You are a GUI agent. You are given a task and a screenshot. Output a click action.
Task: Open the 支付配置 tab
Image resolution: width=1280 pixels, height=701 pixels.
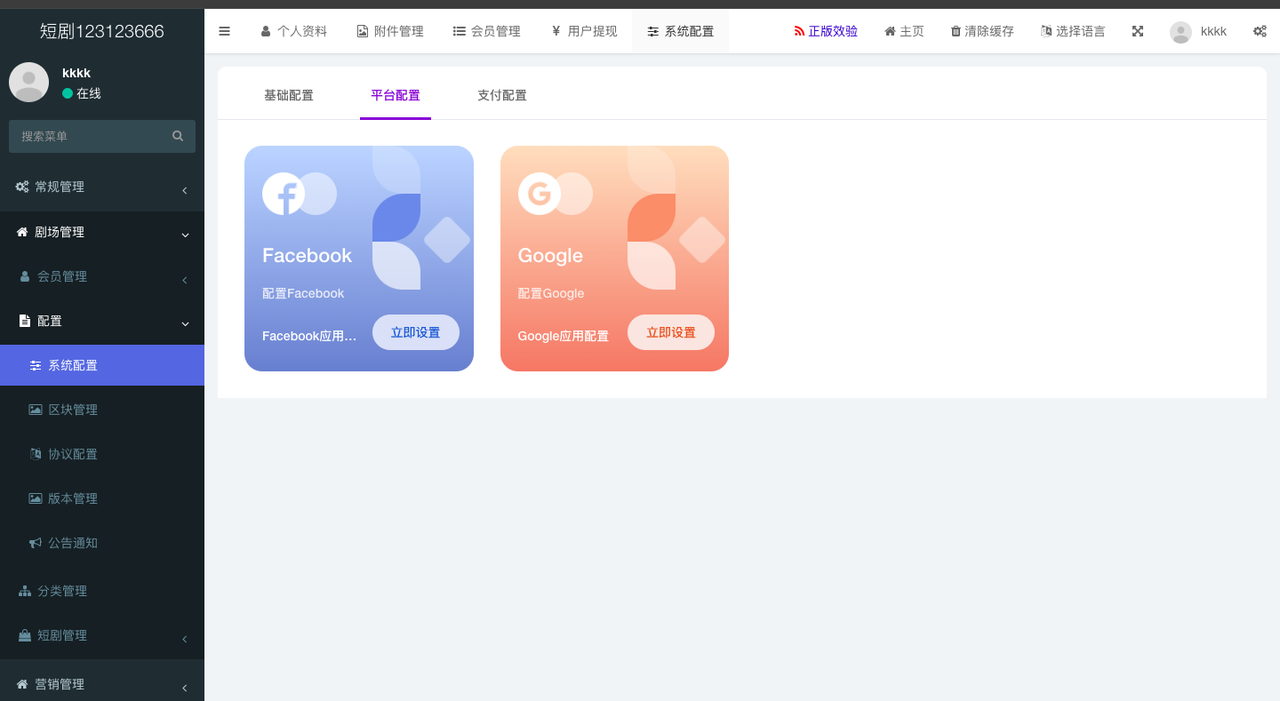(x=502, y=95)
